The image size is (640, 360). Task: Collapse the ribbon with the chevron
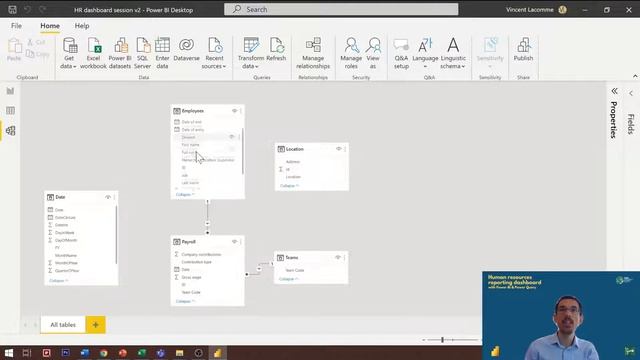635,76
